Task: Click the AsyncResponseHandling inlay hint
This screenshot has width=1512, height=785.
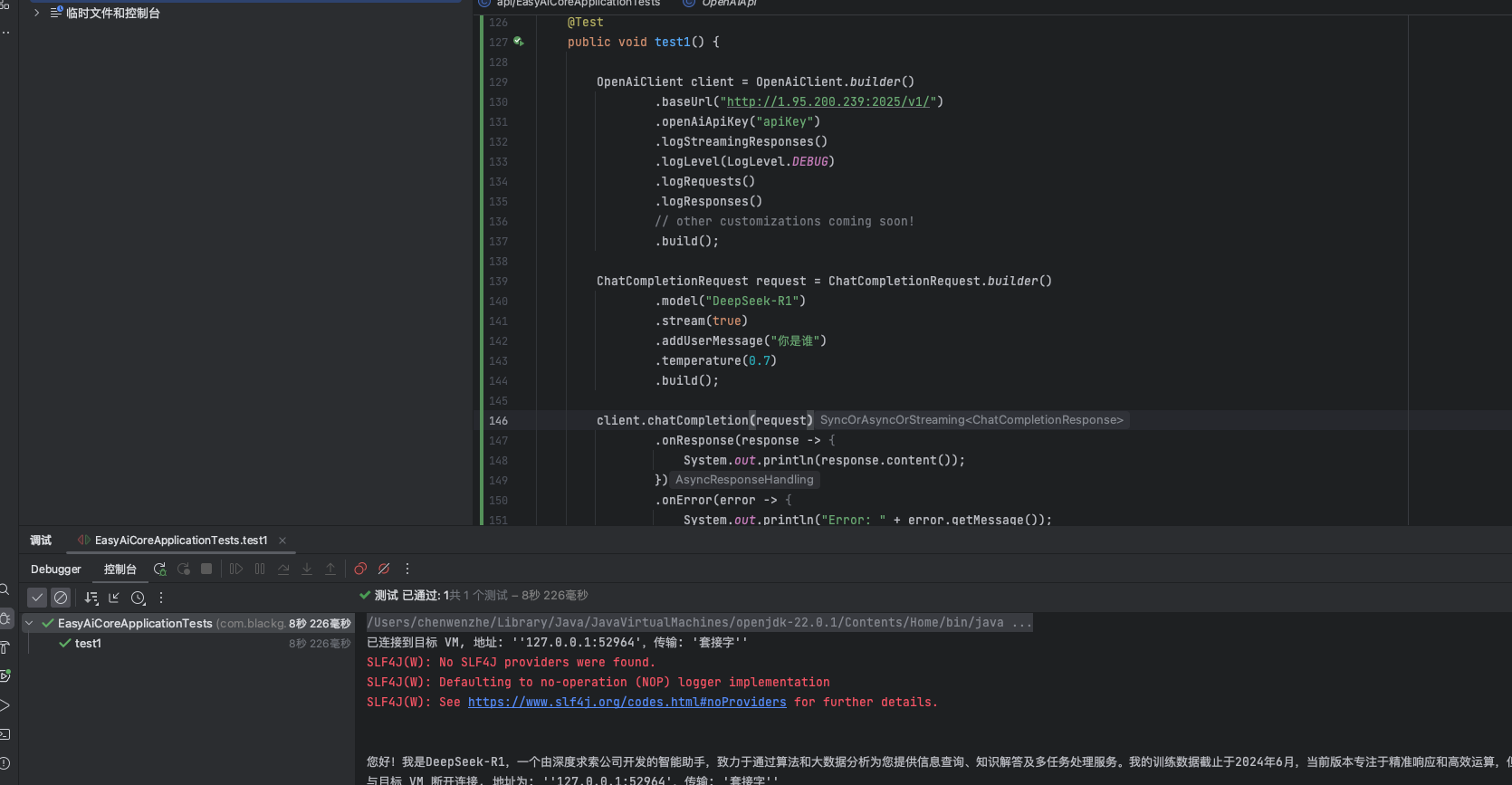Action: (744, 480)
